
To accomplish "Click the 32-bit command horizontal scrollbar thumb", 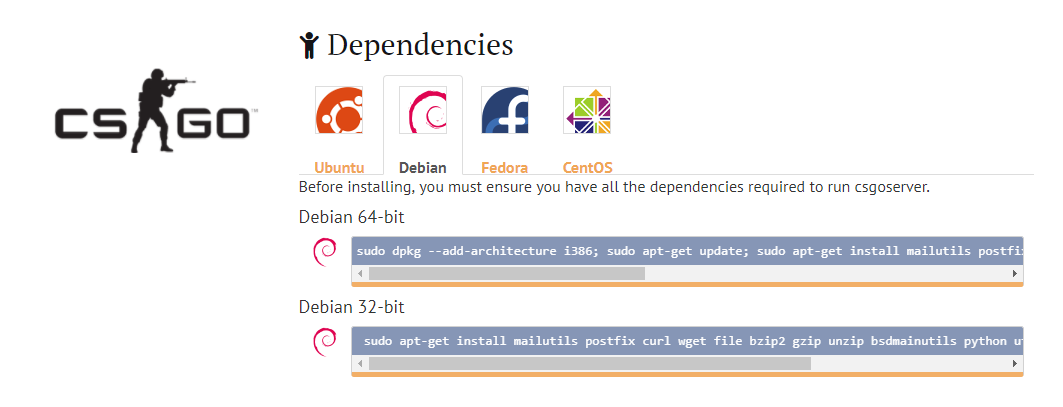I will tap(590, 364).
